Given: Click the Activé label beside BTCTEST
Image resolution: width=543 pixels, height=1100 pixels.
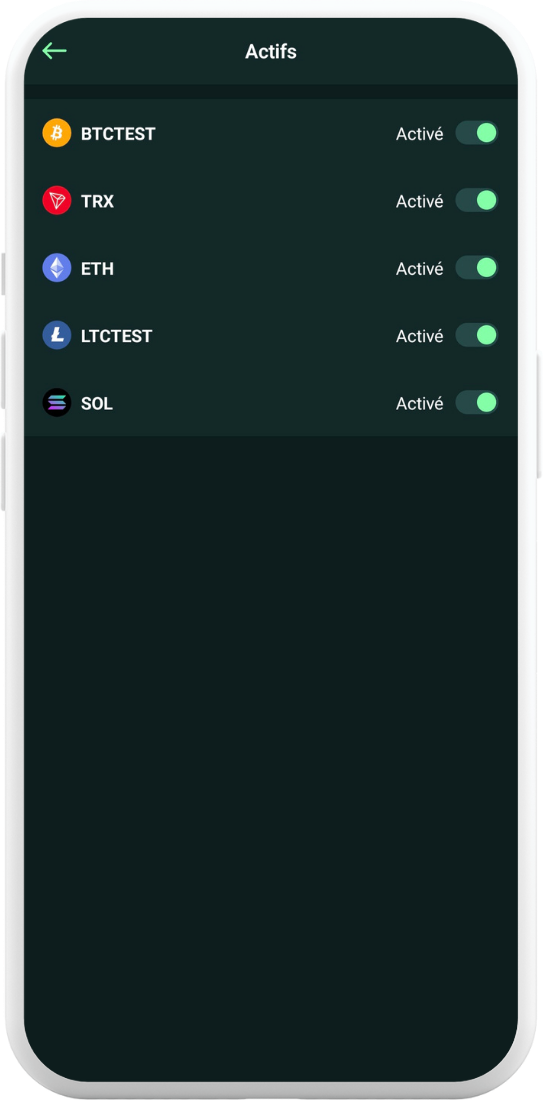Looking at the screenshot, I should coord(420,133).
